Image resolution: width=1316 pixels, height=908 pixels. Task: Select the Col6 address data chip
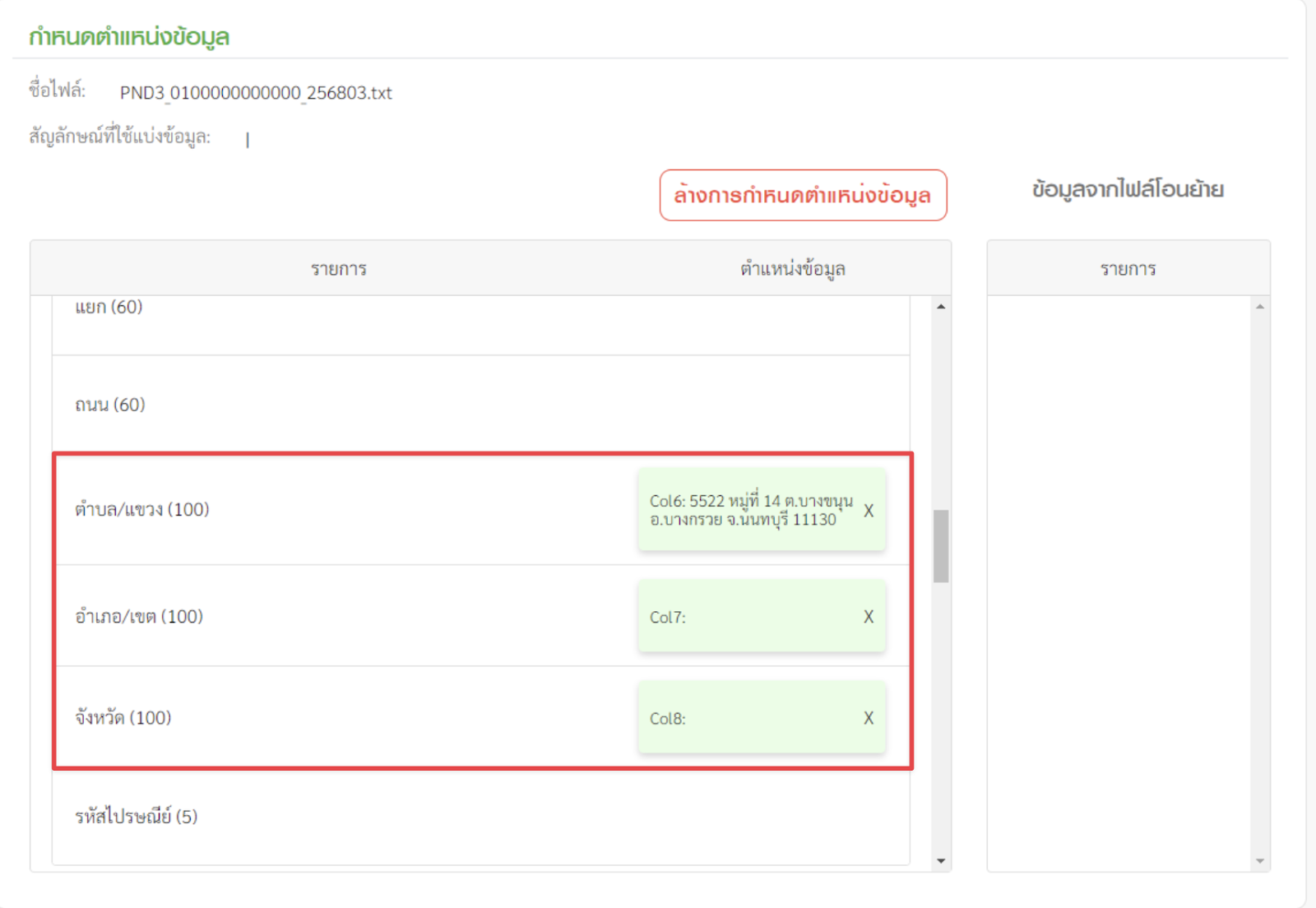click(x=750, y=510)
